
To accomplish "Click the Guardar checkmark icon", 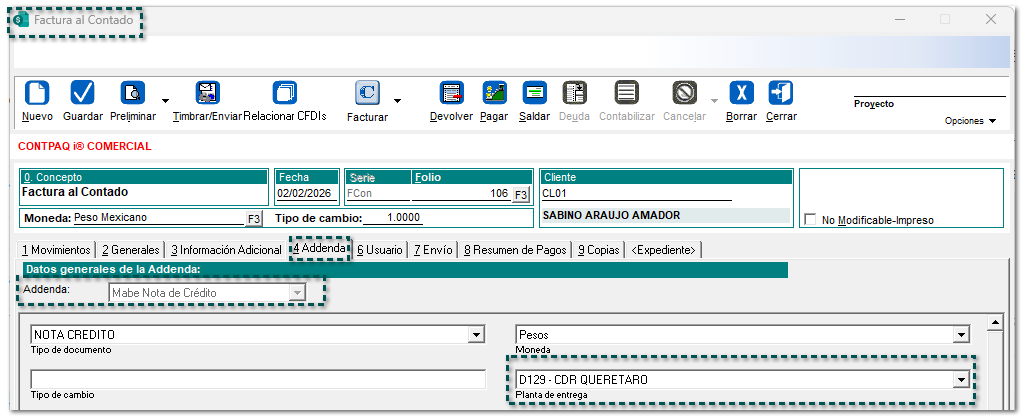I will click(82, 94).
